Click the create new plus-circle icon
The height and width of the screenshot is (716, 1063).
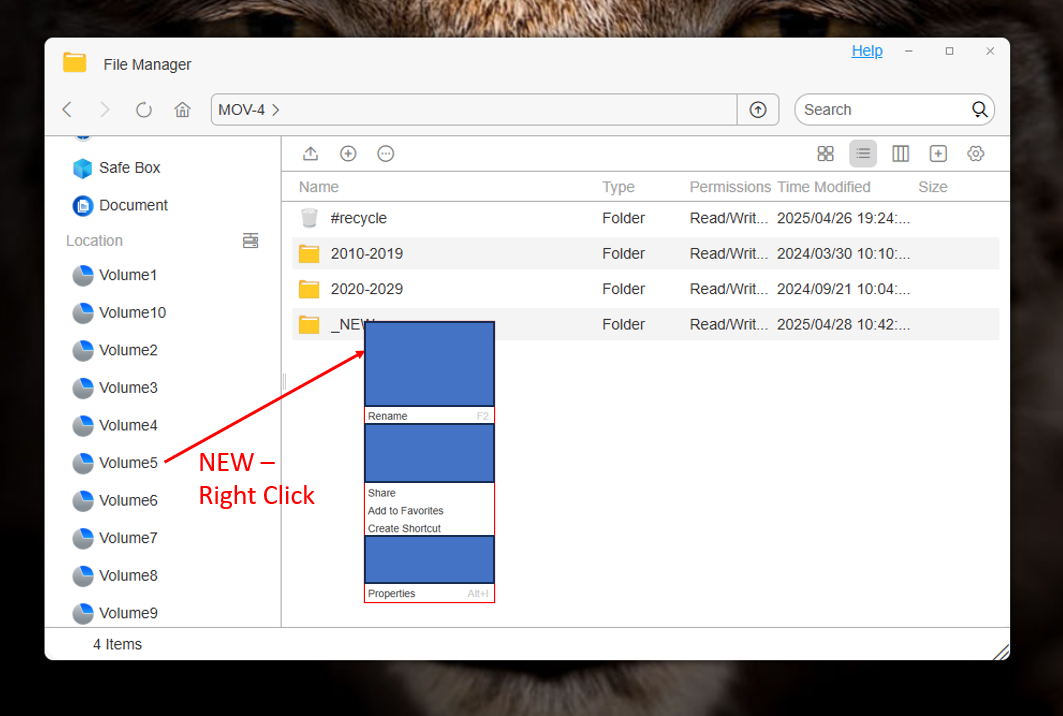point(348,154)
